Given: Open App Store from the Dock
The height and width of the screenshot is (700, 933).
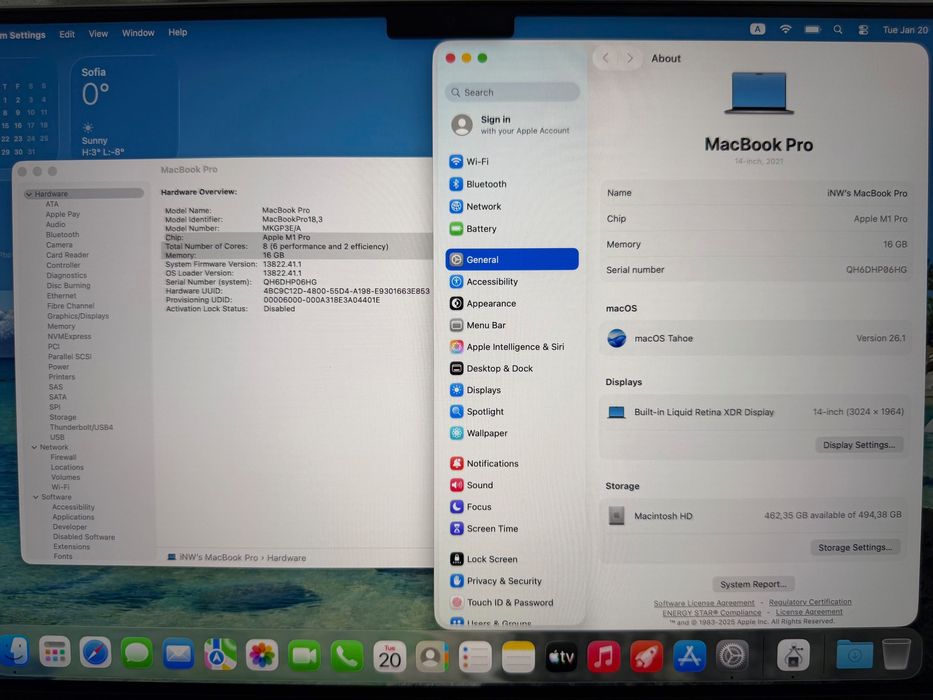Looking at the screenshot, I should pyautogui.click(x=689, y=657).
